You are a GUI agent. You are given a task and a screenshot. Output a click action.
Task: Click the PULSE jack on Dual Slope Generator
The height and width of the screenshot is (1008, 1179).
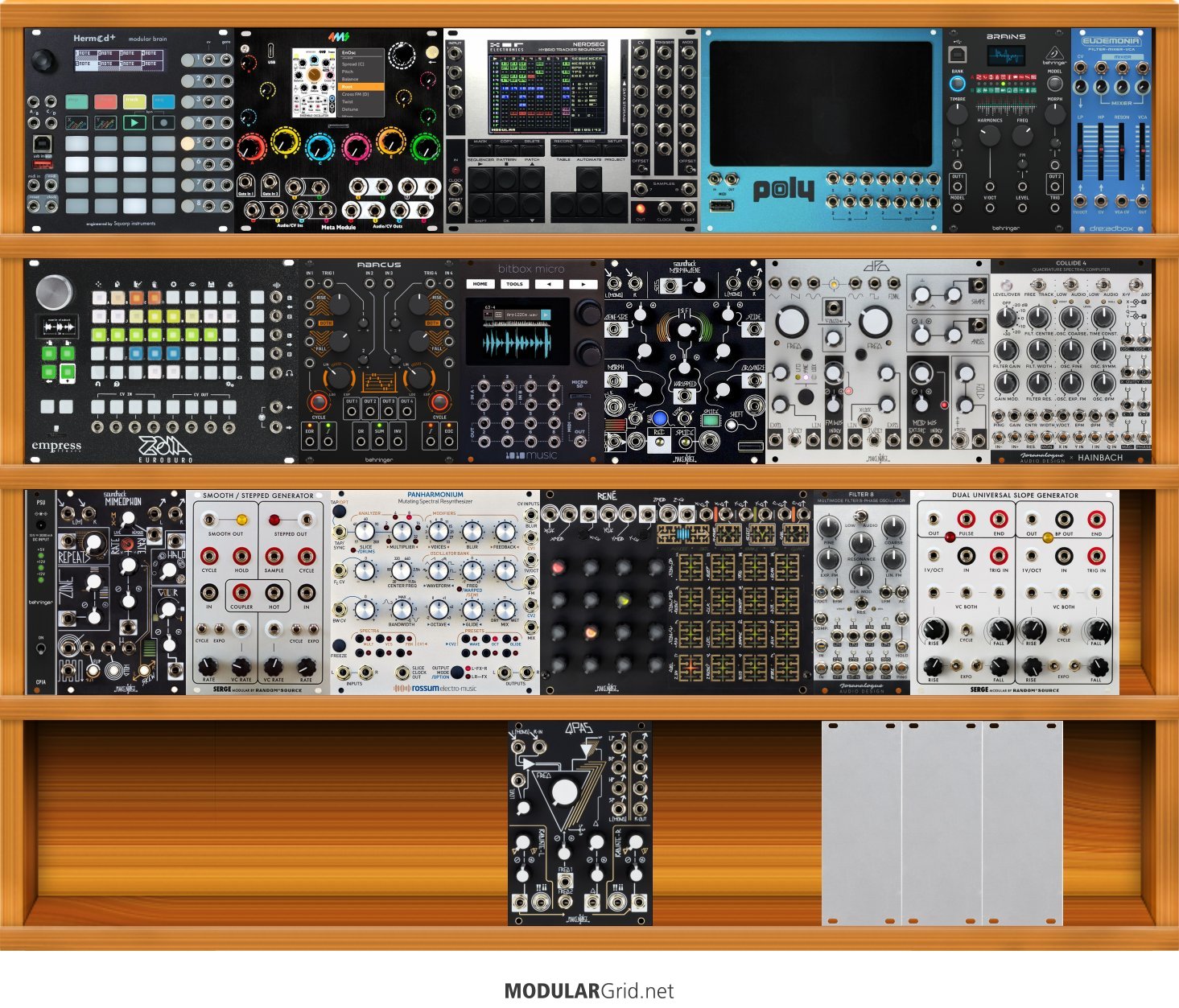click(967, 520)
